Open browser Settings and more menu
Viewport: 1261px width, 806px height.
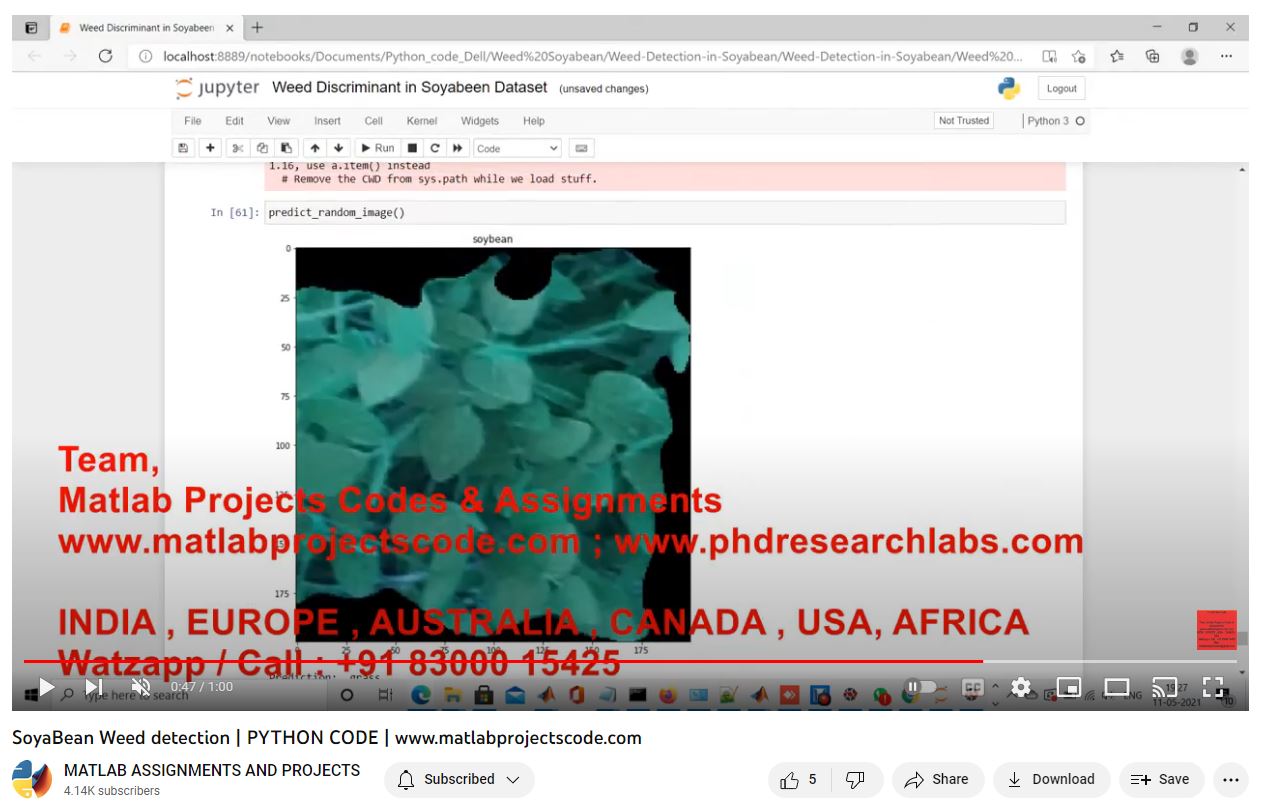point(1226,56)
